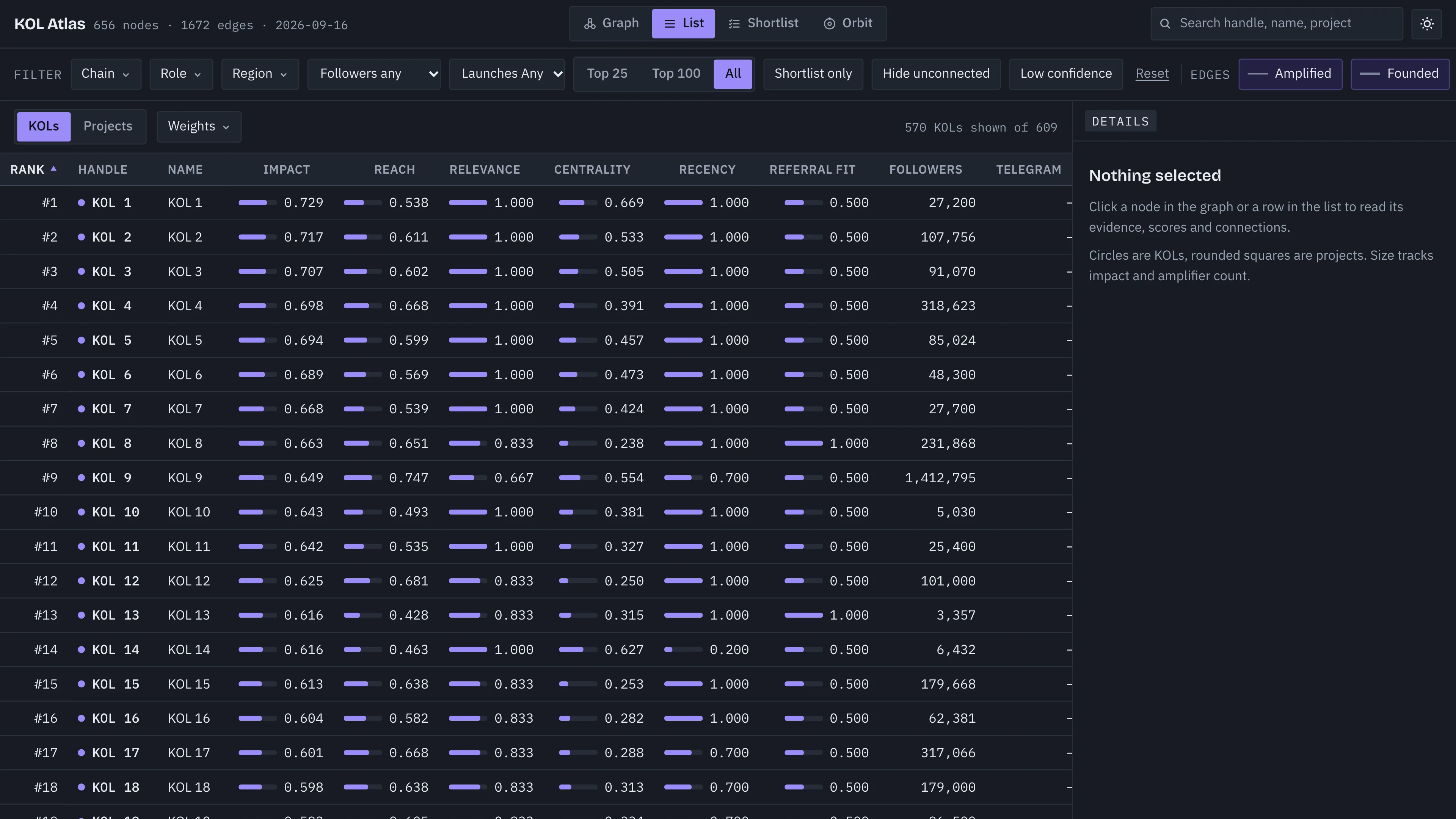Open the Chain filter dropdown
1456x819 pixels.
pyautogui.click(x=106, y=74)
